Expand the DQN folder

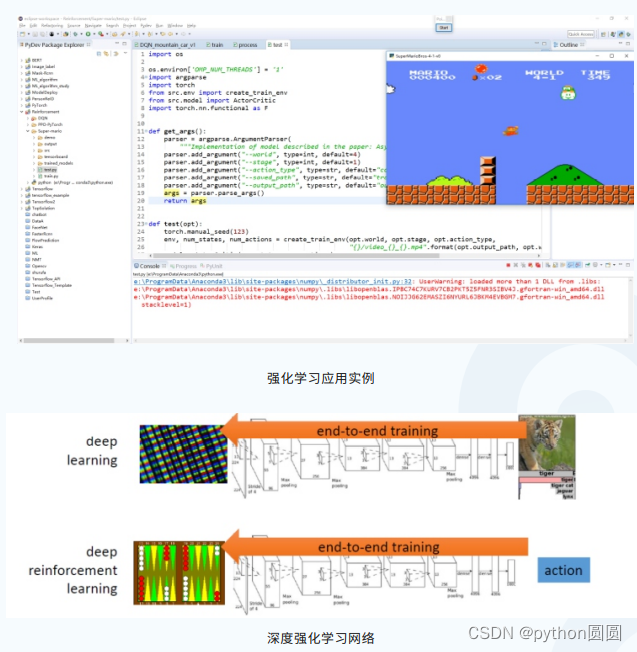[x=28, y=118]
